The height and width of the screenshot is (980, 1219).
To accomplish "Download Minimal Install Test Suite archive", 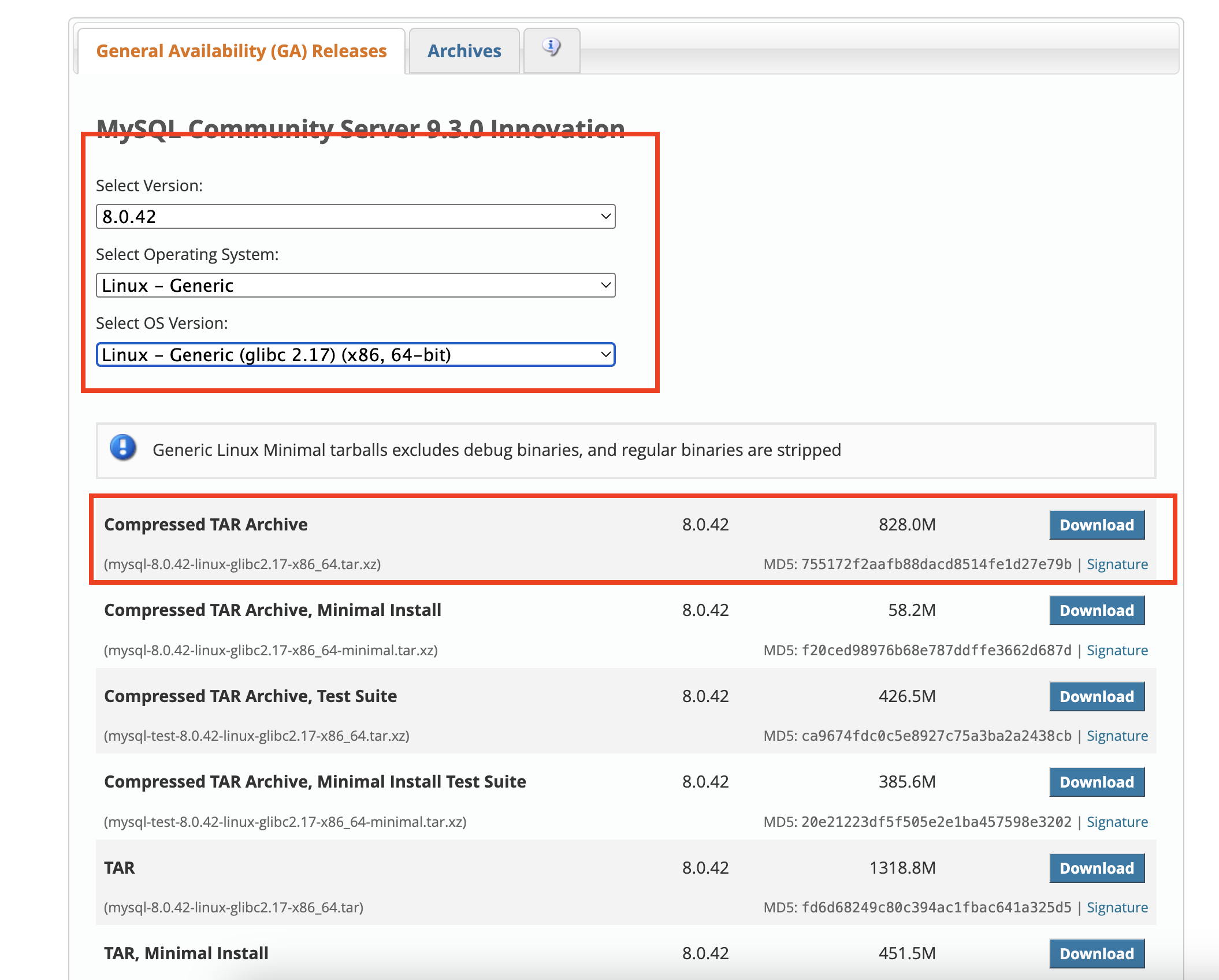I will coord(1096,782).
